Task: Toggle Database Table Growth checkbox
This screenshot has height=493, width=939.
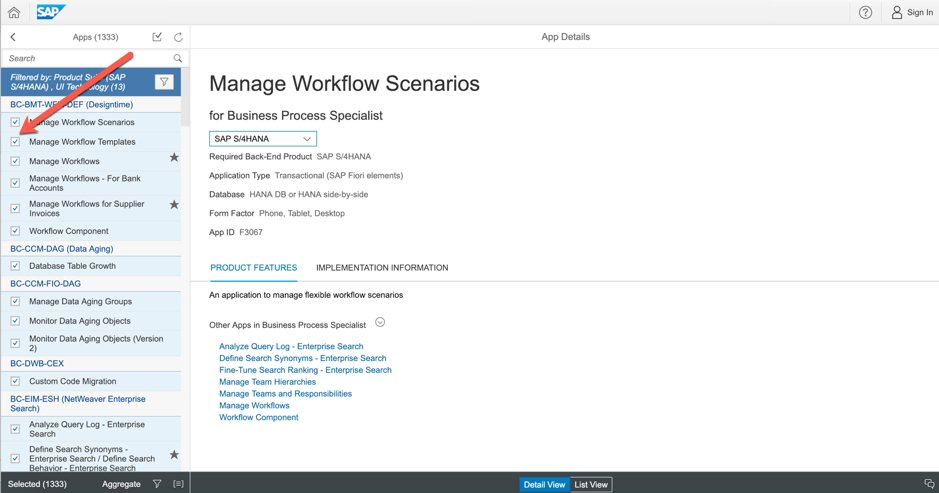Action: (x=15, y=266)
